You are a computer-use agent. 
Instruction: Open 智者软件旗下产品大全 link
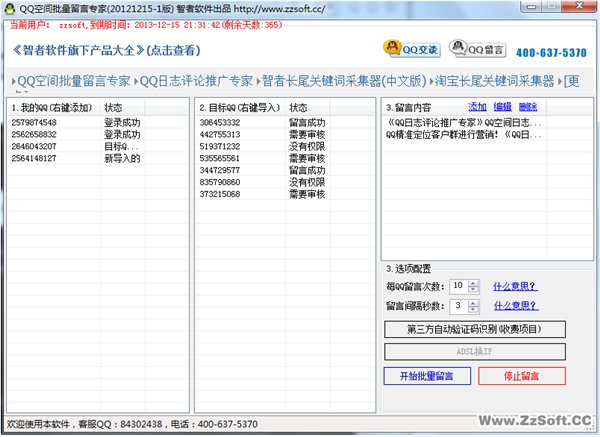click(106, 50)
